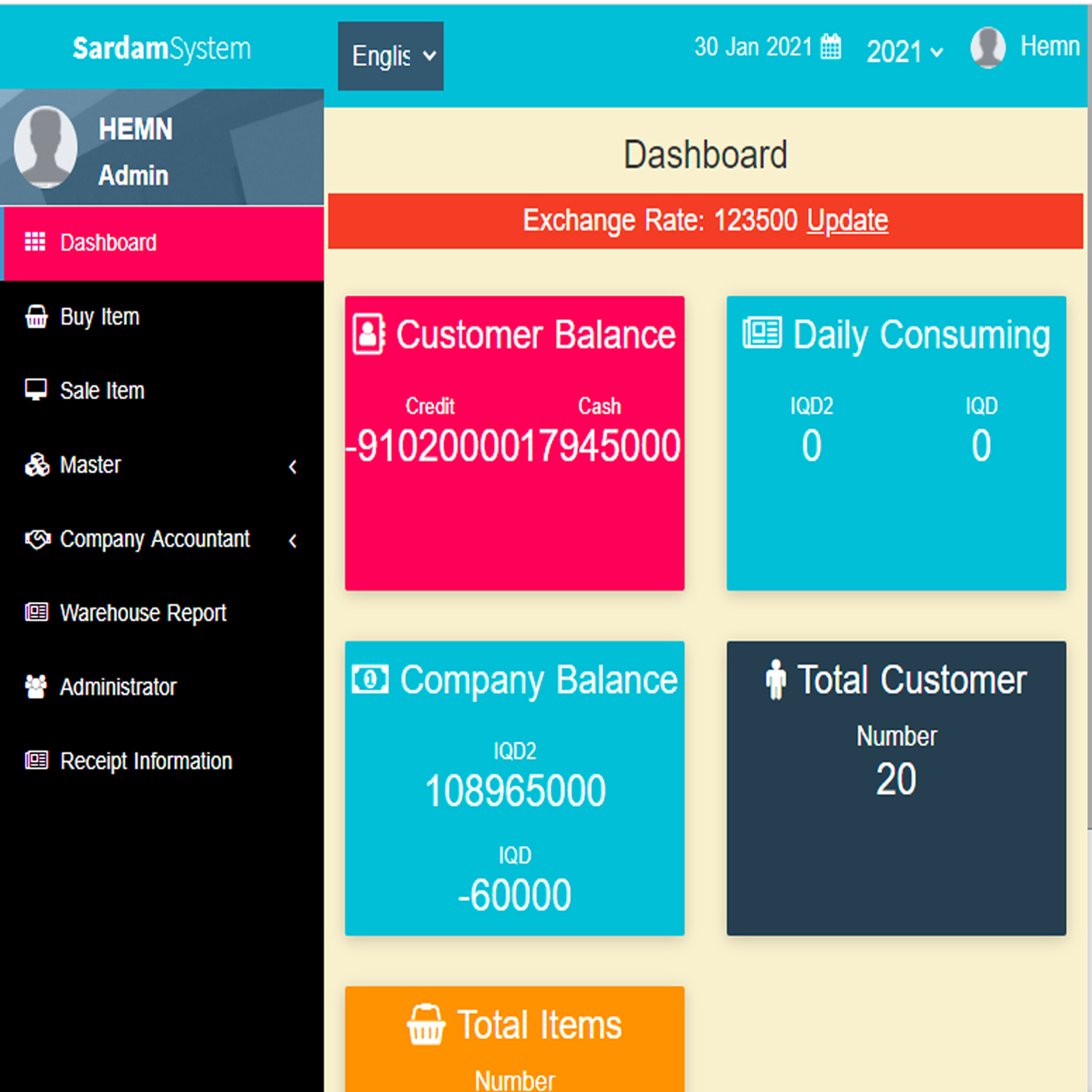Click the Hemn user avatar in header

pos(987,47)
